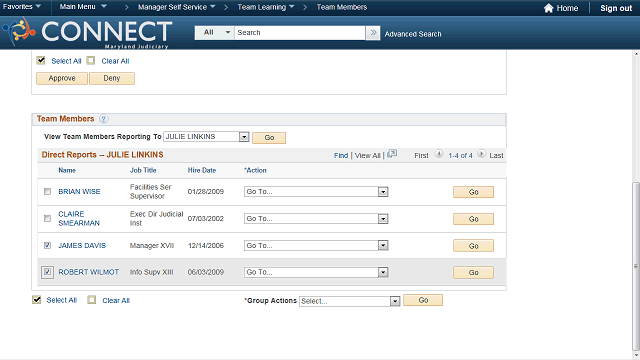Click Go button beside Group Actions
This screenshot has width=640, height=360.
423,300
